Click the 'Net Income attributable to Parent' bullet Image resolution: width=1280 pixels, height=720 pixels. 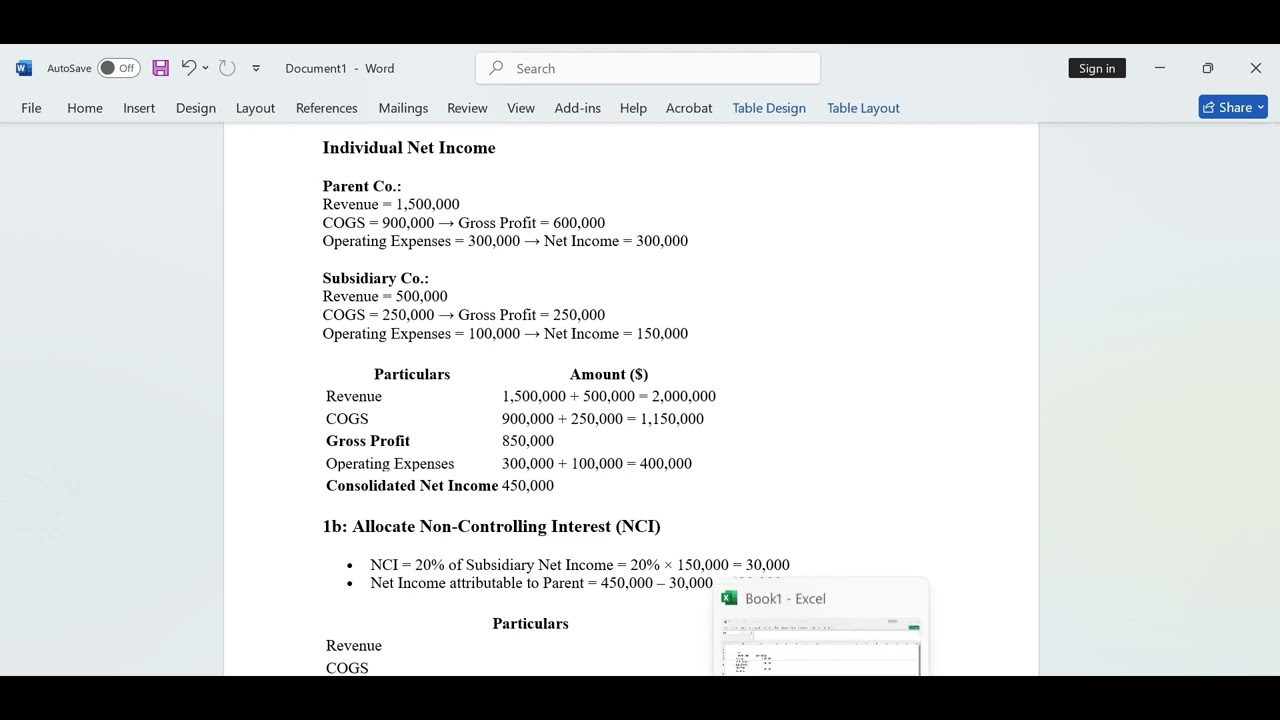point(541,583)
